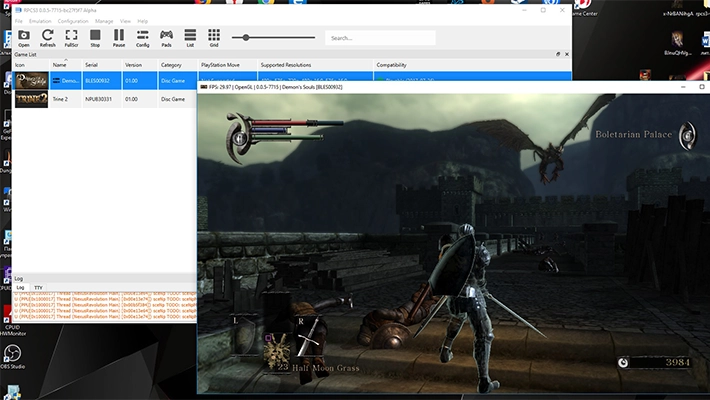Image resolution: width=710 pixels, height=400 pixels.
Task: Click the right-hand sword weapon slot
Action: pos(308,337)
